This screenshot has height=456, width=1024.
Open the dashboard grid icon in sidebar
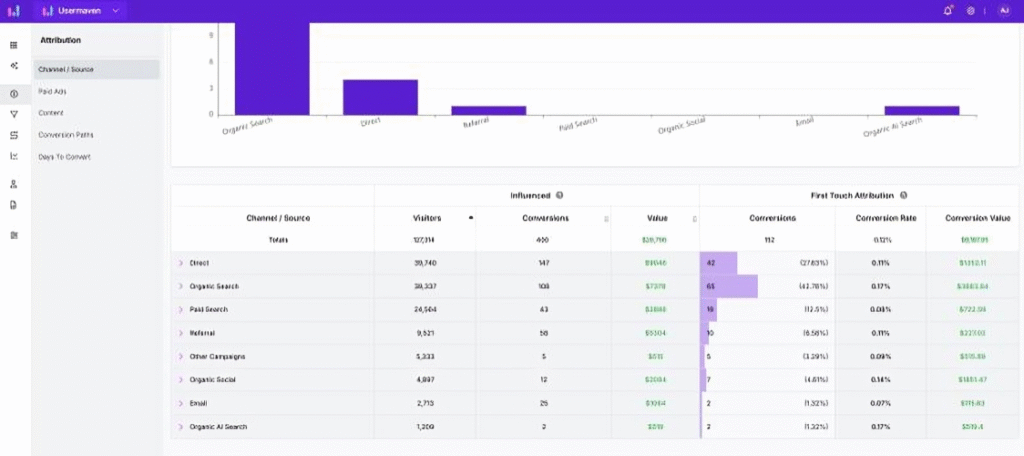(14, 45)
